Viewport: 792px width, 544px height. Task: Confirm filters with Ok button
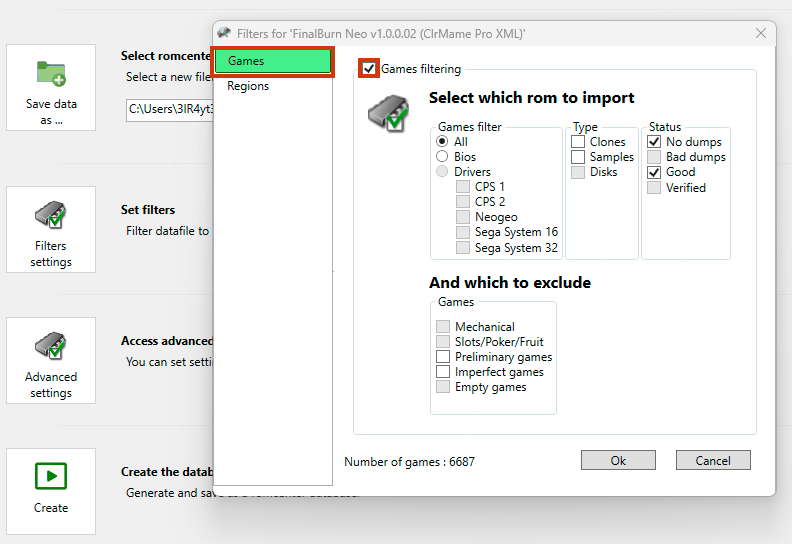pos(618,460)
